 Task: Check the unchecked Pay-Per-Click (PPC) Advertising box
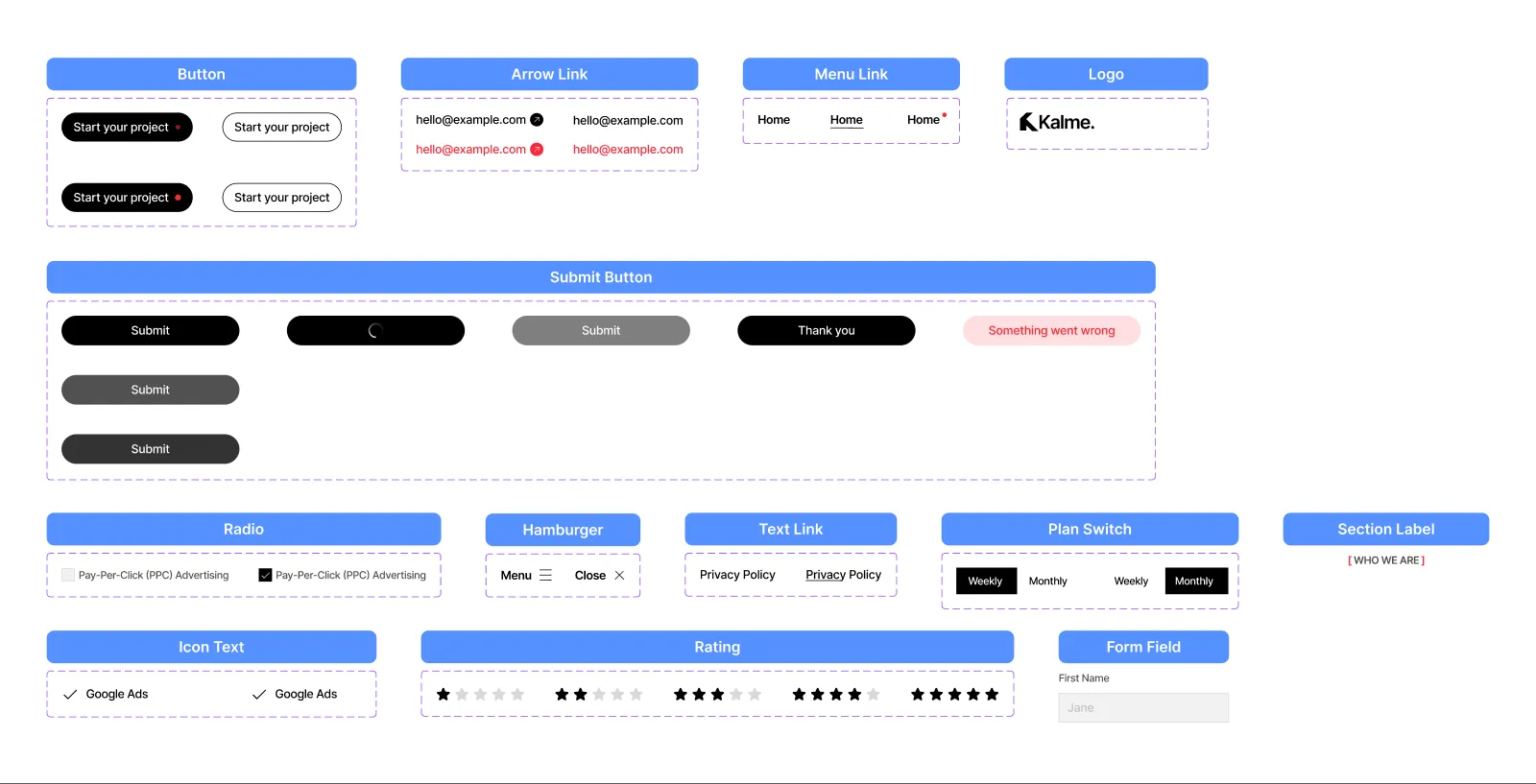(68, 575)
